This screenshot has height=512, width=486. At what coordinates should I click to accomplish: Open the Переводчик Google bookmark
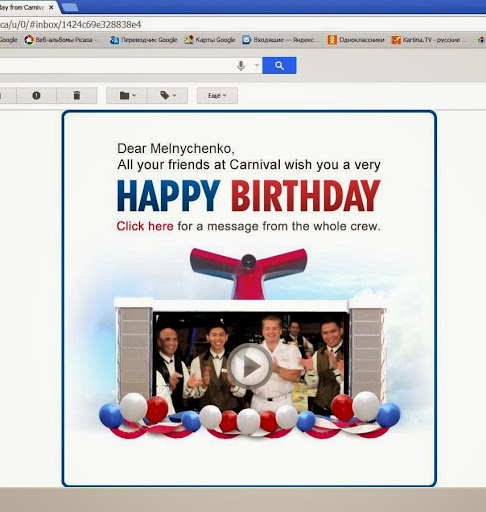pos(144,40)
